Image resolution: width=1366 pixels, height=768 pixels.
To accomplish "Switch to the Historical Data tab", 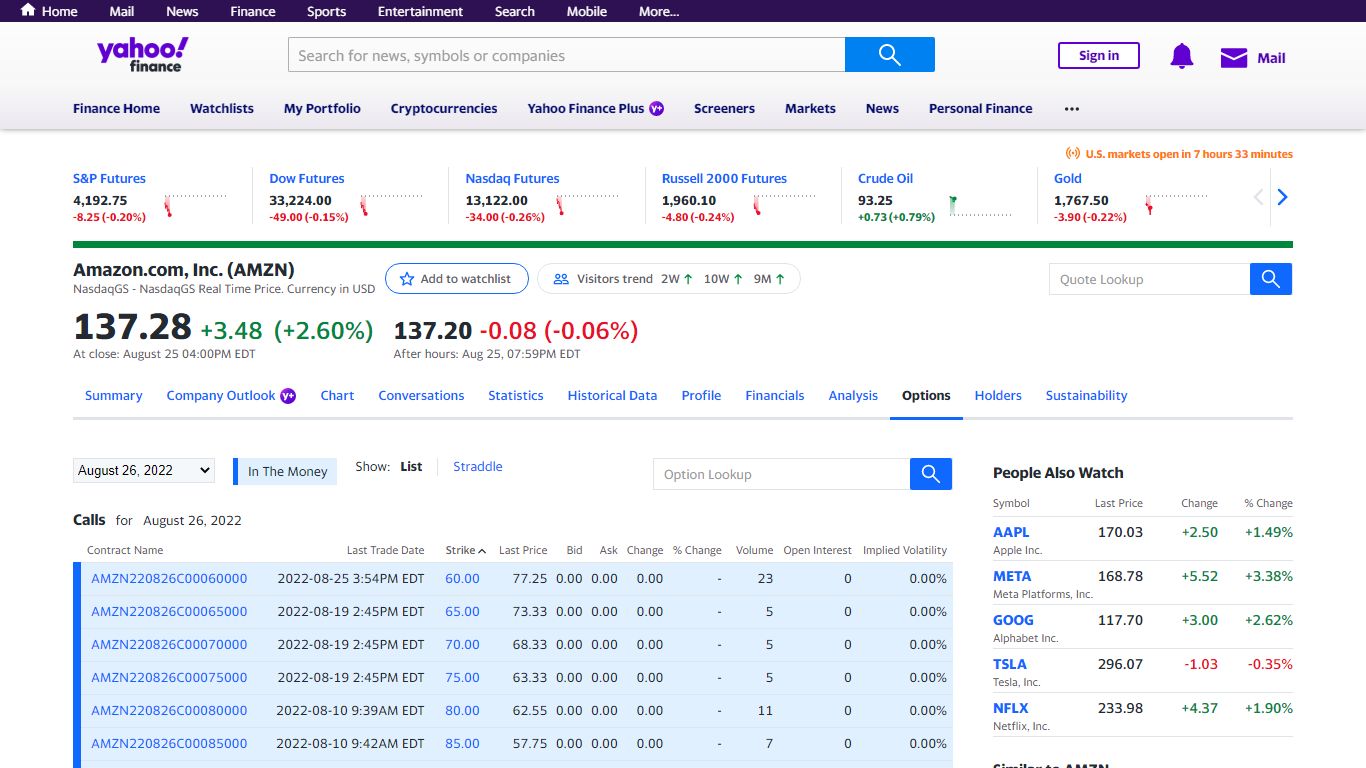I will click(x=612, y=395).
